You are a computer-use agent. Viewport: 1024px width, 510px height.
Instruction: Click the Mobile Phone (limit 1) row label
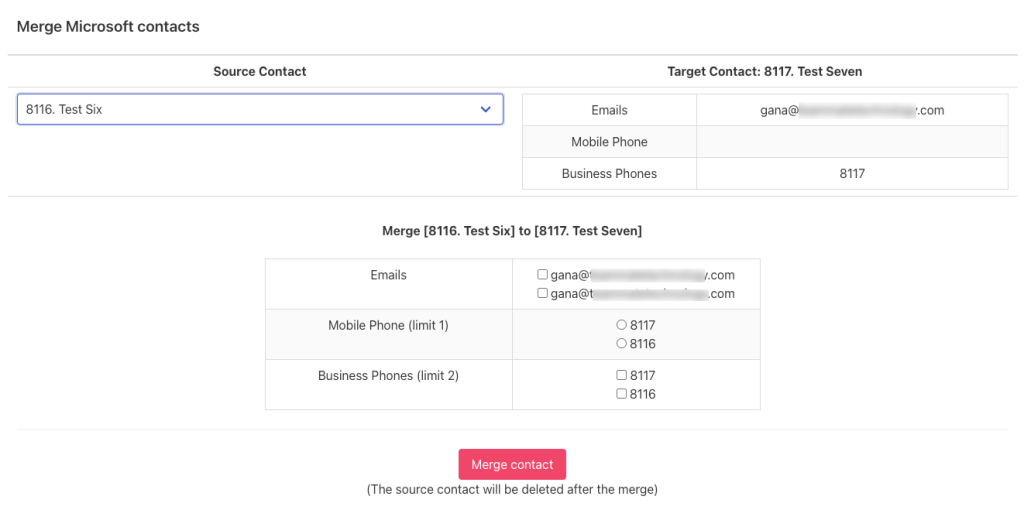click(x=389, y=325)
